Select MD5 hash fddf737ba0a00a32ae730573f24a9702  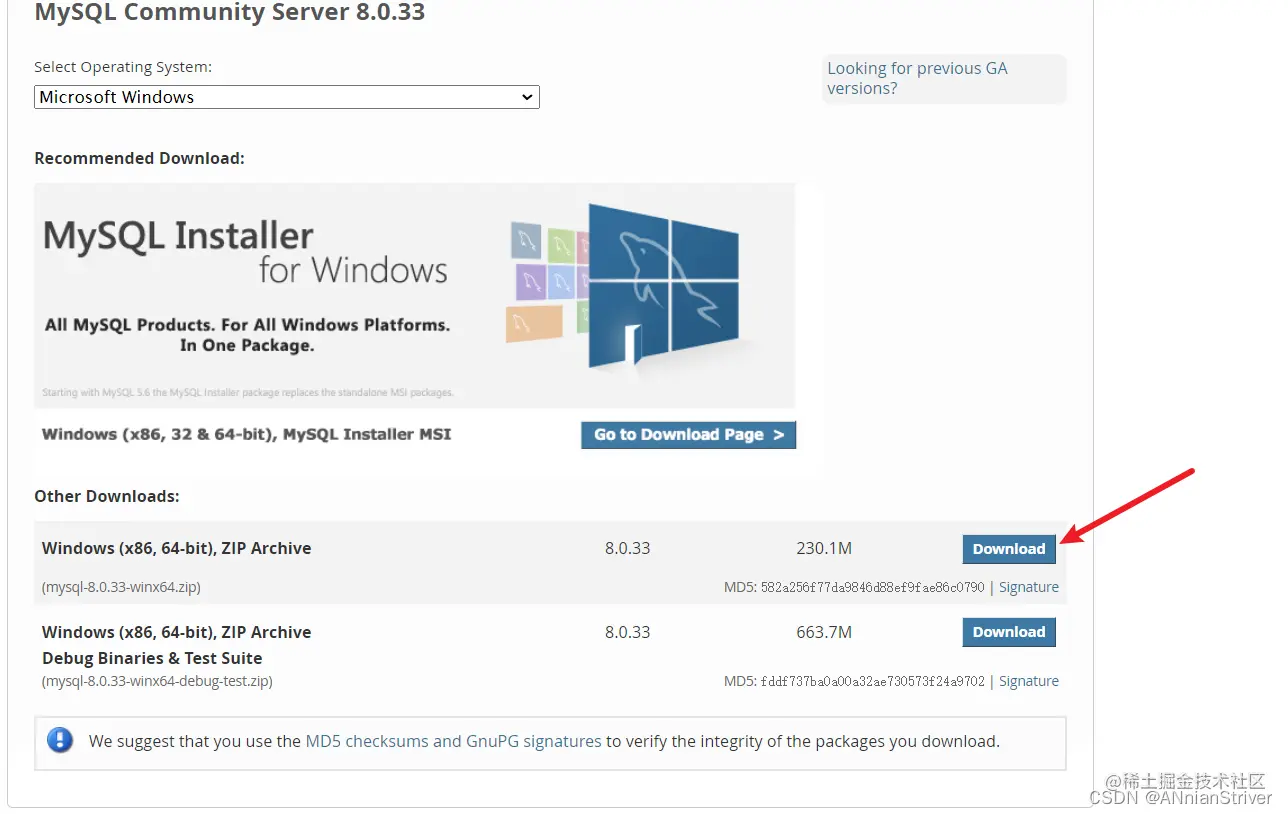pos(872,681)
